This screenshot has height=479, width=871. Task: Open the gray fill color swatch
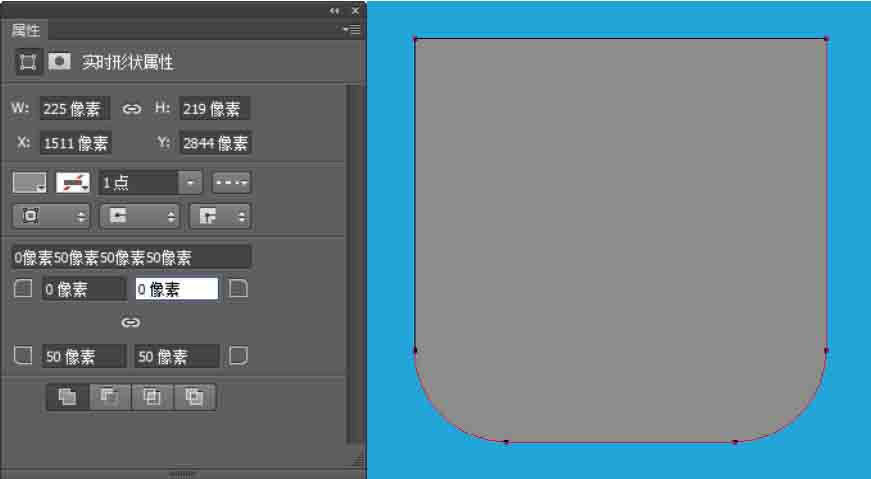[x=29, y=183]
